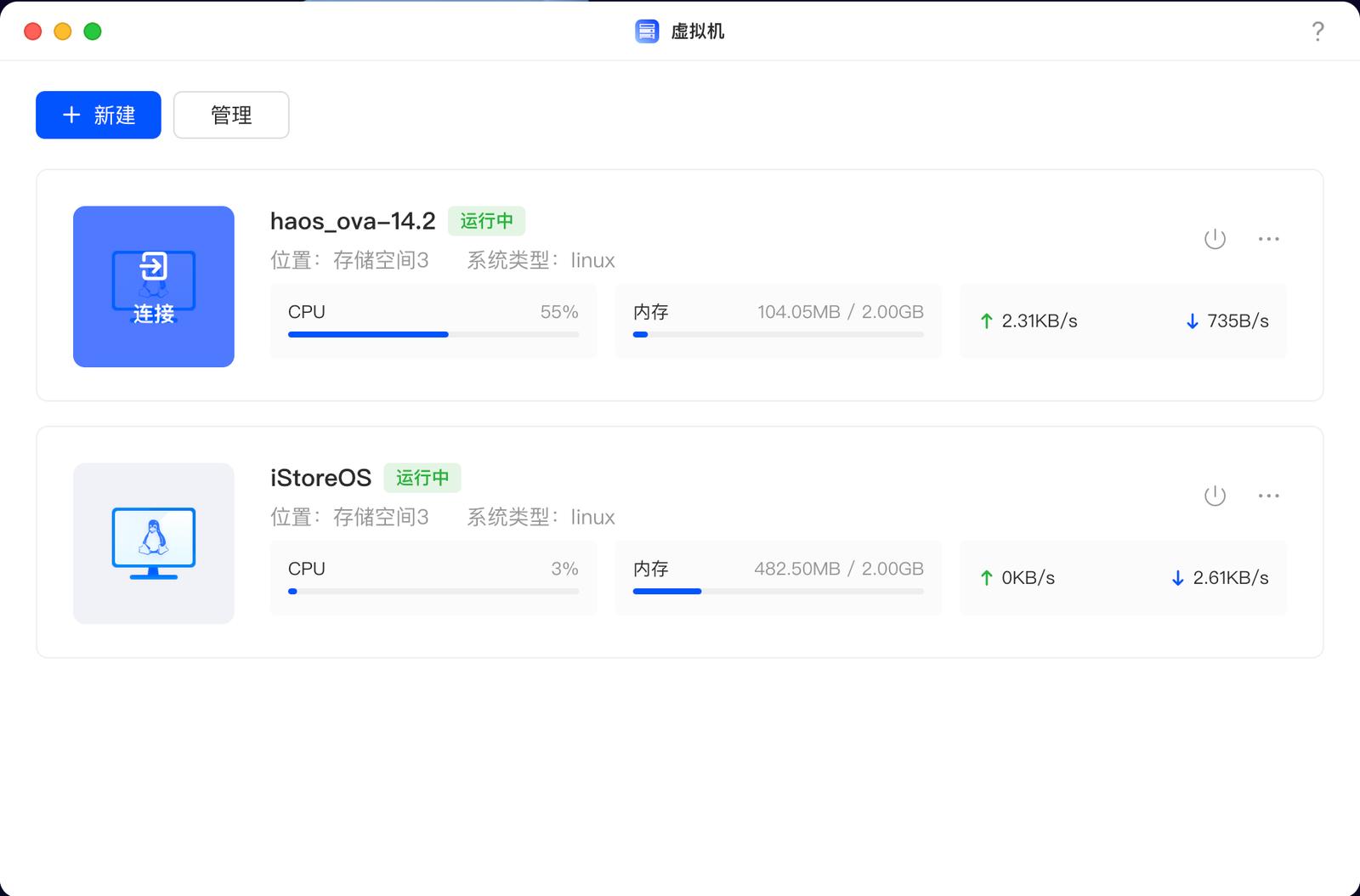Click the iStoreOS Linux monitor thumbnail
The height and width of the screenshot is (896, 1360).
(x=154, y=543)
